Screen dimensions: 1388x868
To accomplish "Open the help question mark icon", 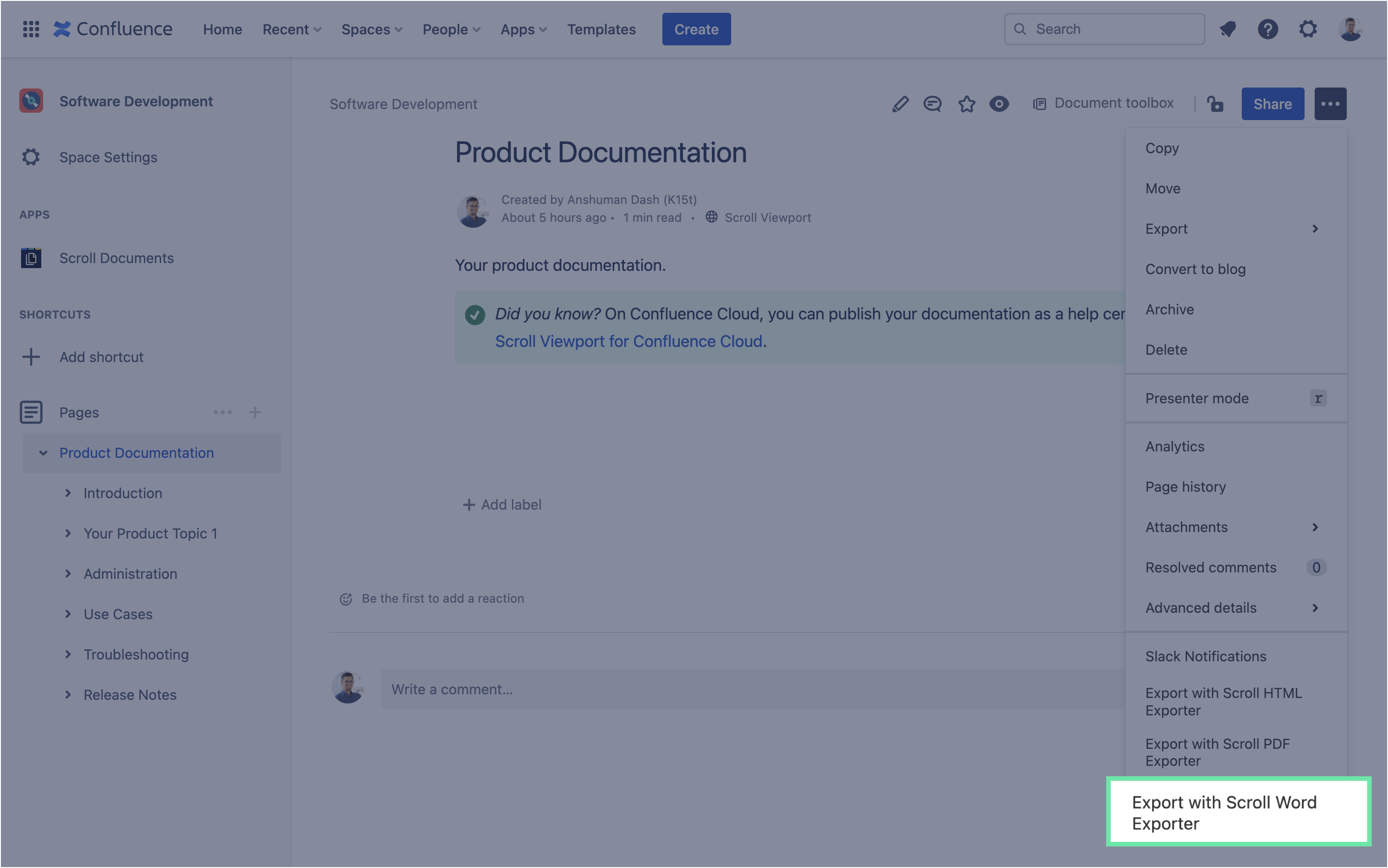I will click(x=1267, y=29).
